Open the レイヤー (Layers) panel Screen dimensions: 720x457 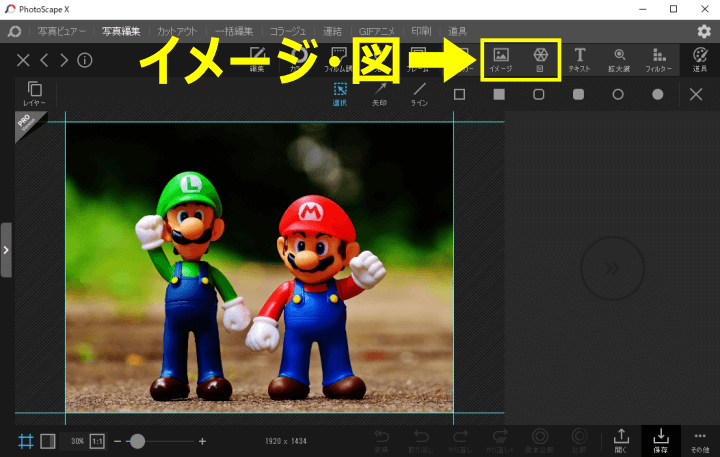coord(34,94)
